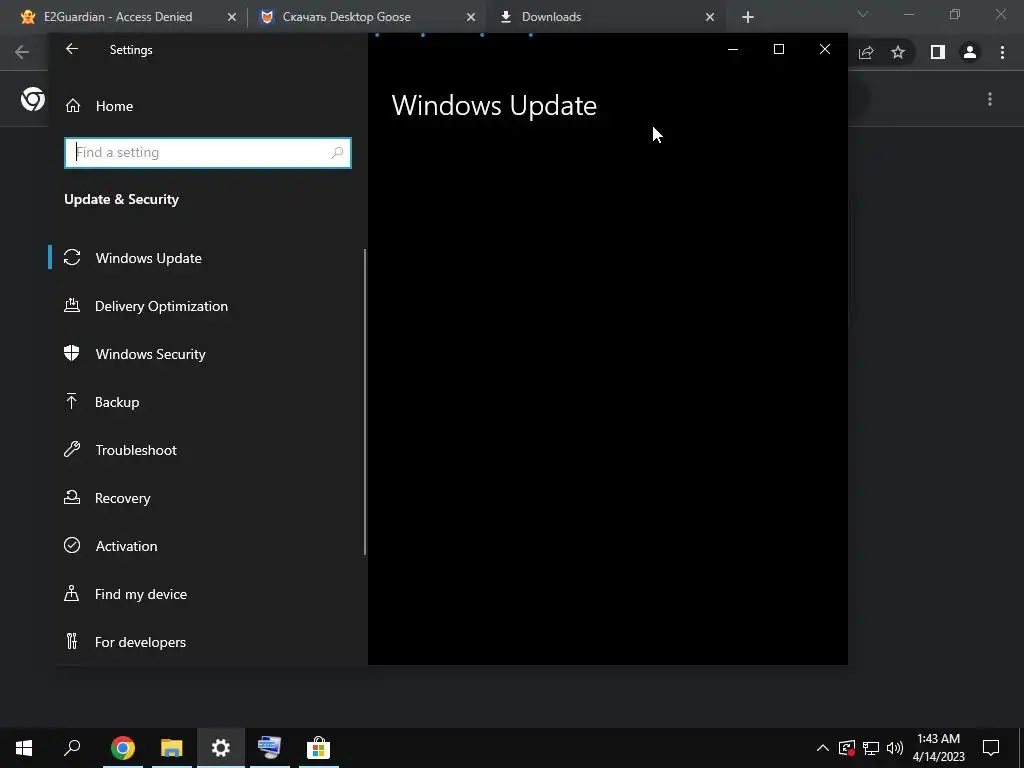Switch to E2Guardian Access Denied tab
Screen dimensions: 1024x768
click(118, 17)
